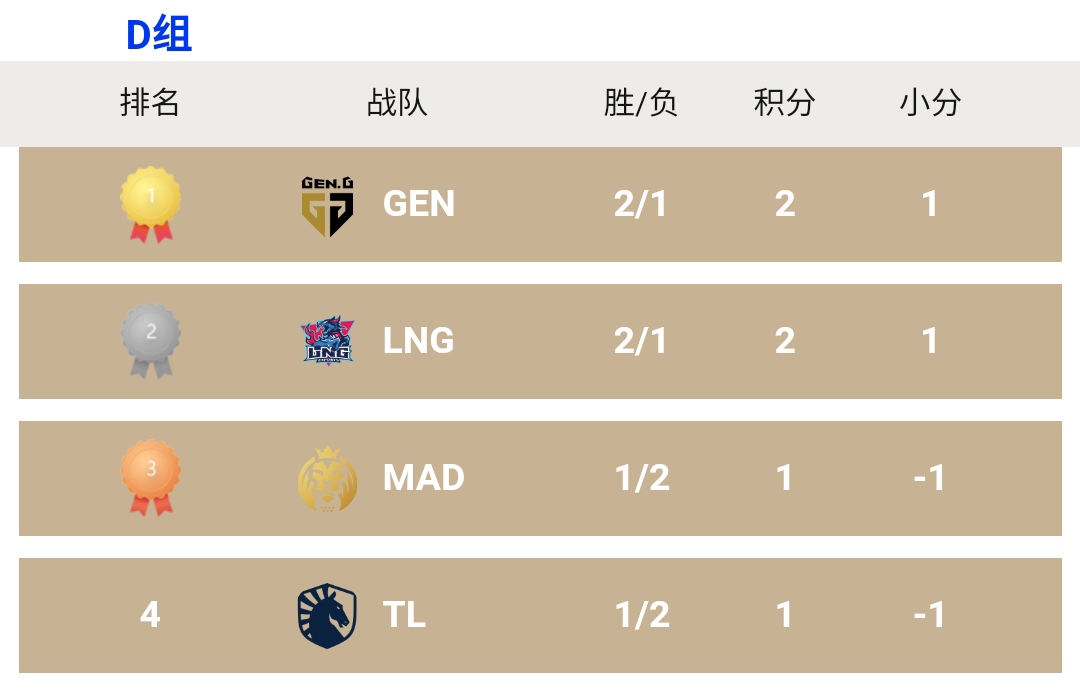This screenshot has height=692, width=1080.
Task: Open the GEN team name
Action: [419, 204]
